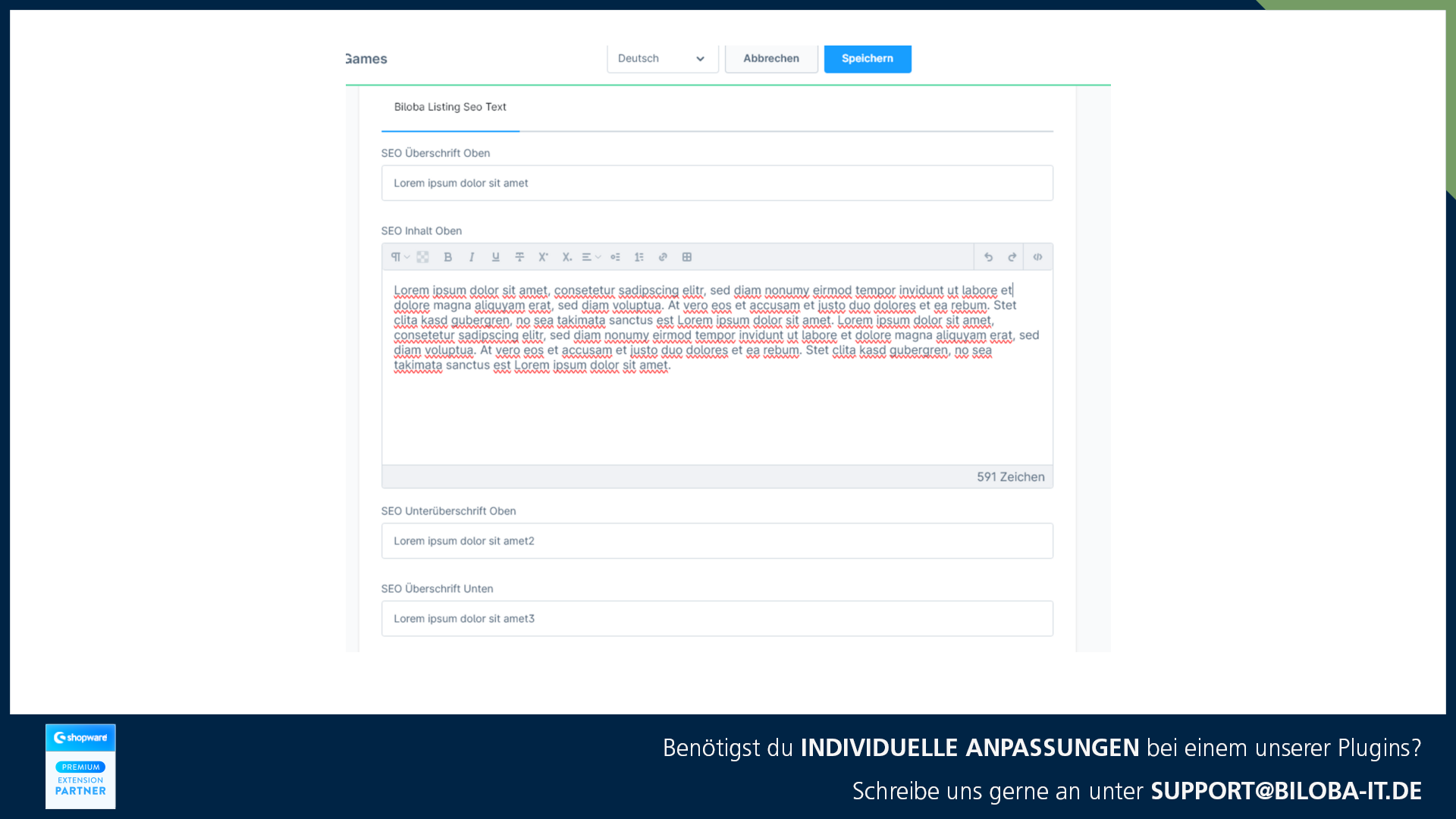This screenshot has width=1456, height=819.
Task: Focus the SEO Unterüberschrift Oben field
Action: (x=717, y=541)
